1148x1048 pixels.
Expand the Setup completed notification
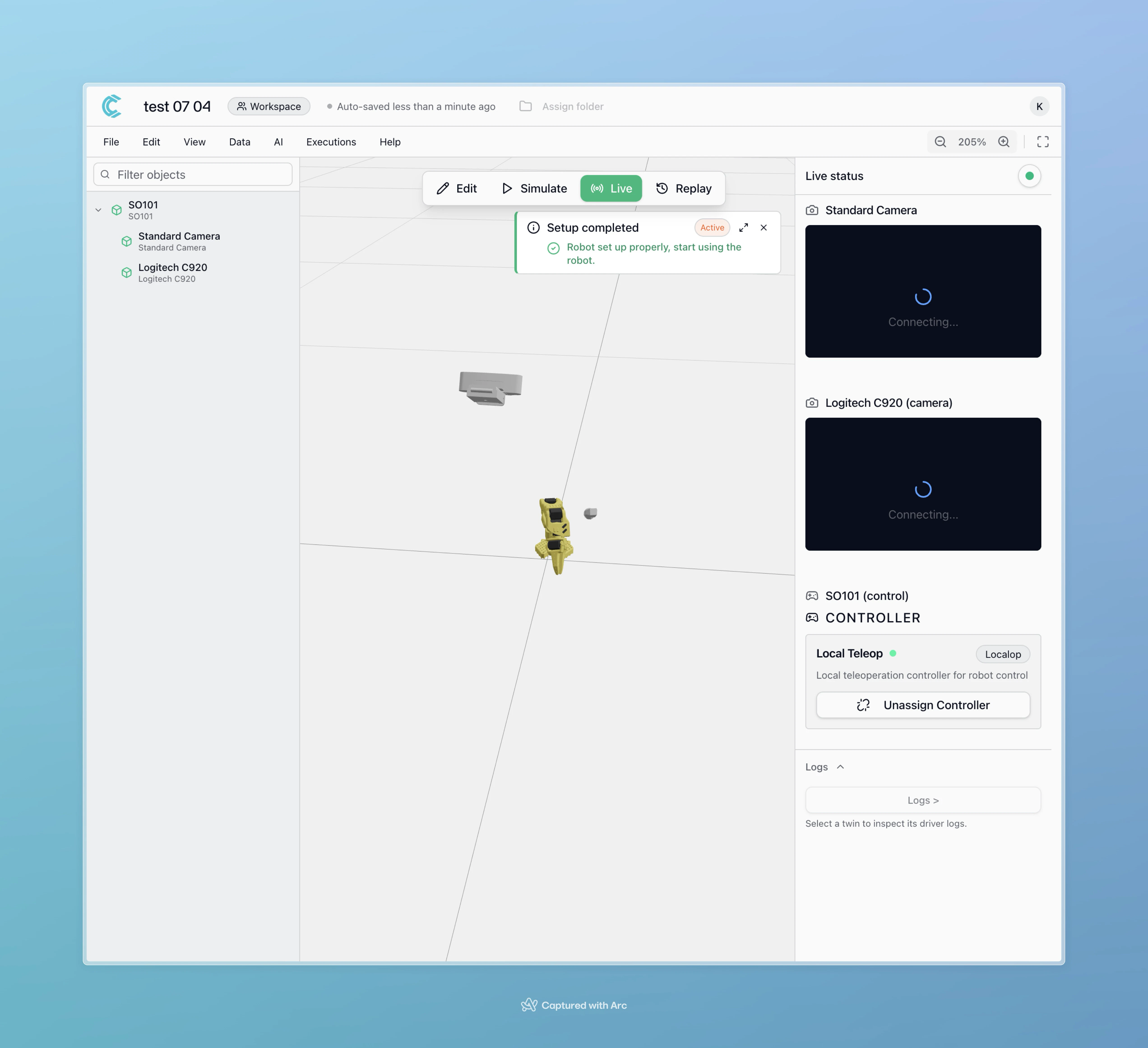744,228
